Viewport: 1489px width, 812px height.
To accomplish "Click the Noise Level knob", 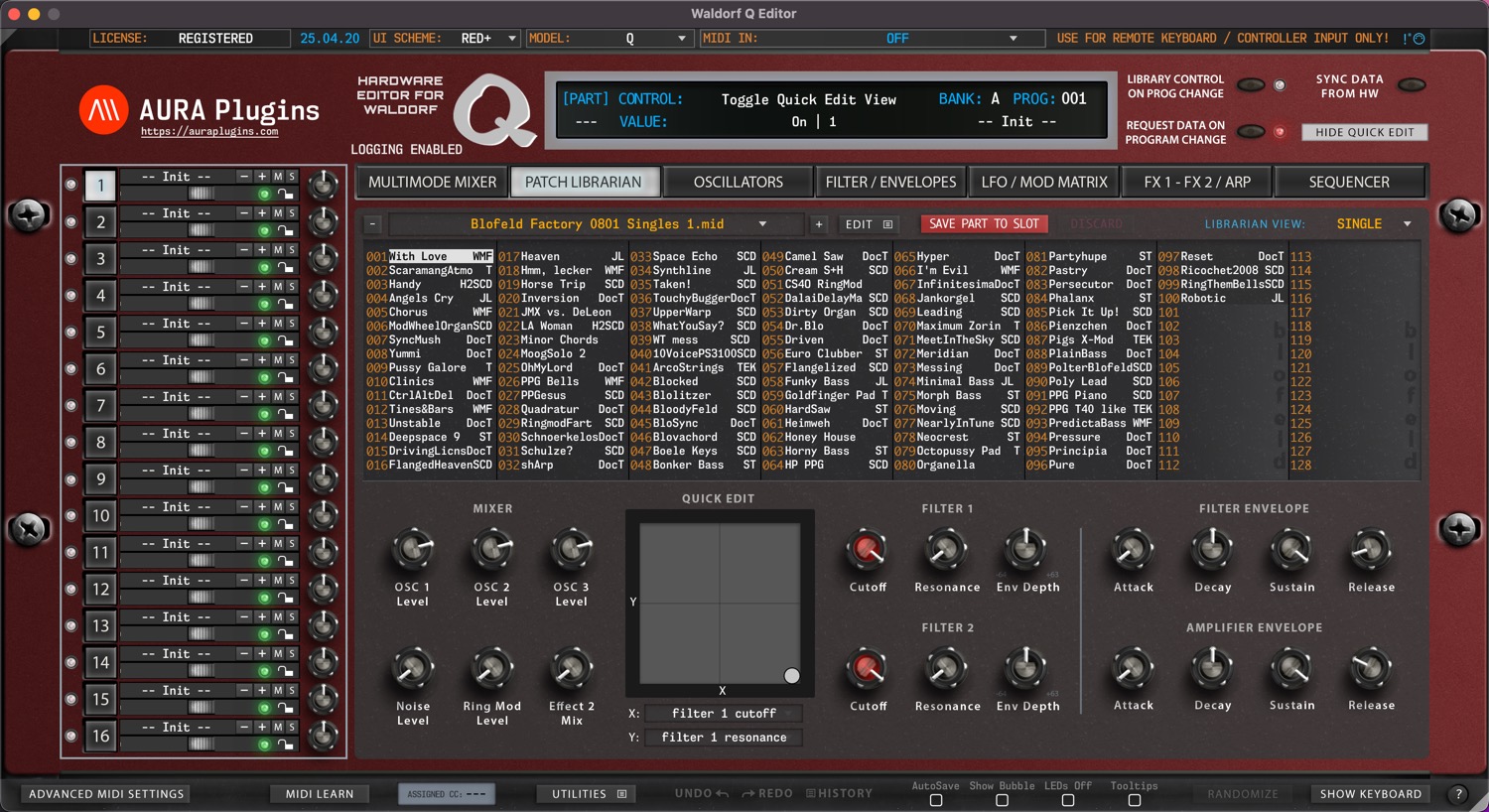I will pyautogui.click(x=413, y=669).
